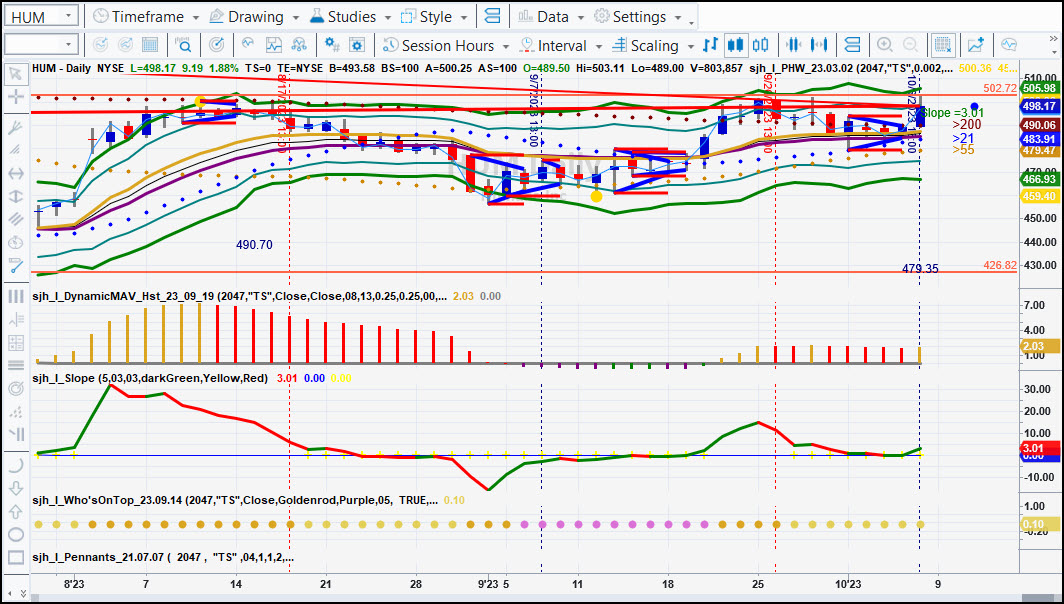Click the chart bubble icon at toolbar end
The height and width of the screenshot is (604, 1064).
click(1009, 45)
